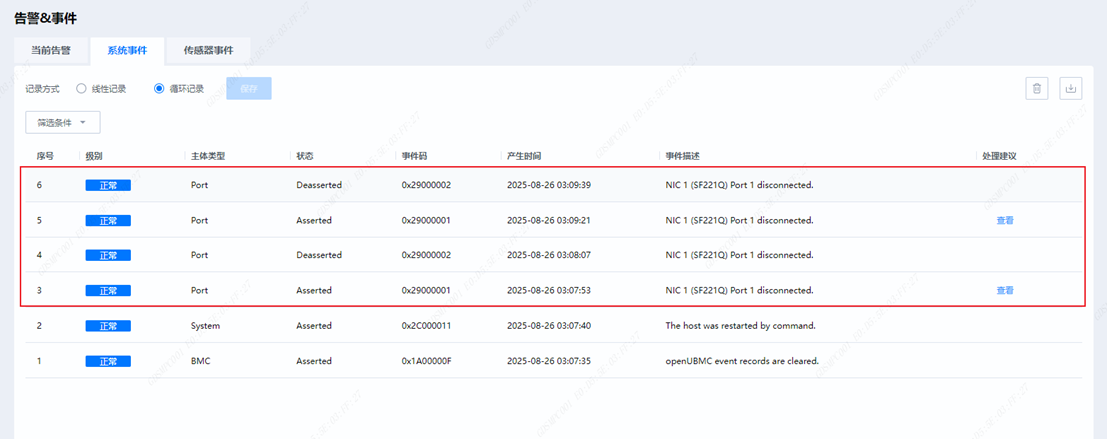Click the 正常 badge in row 6
The width and height of the screenshot is (1107, 439).
108,185
